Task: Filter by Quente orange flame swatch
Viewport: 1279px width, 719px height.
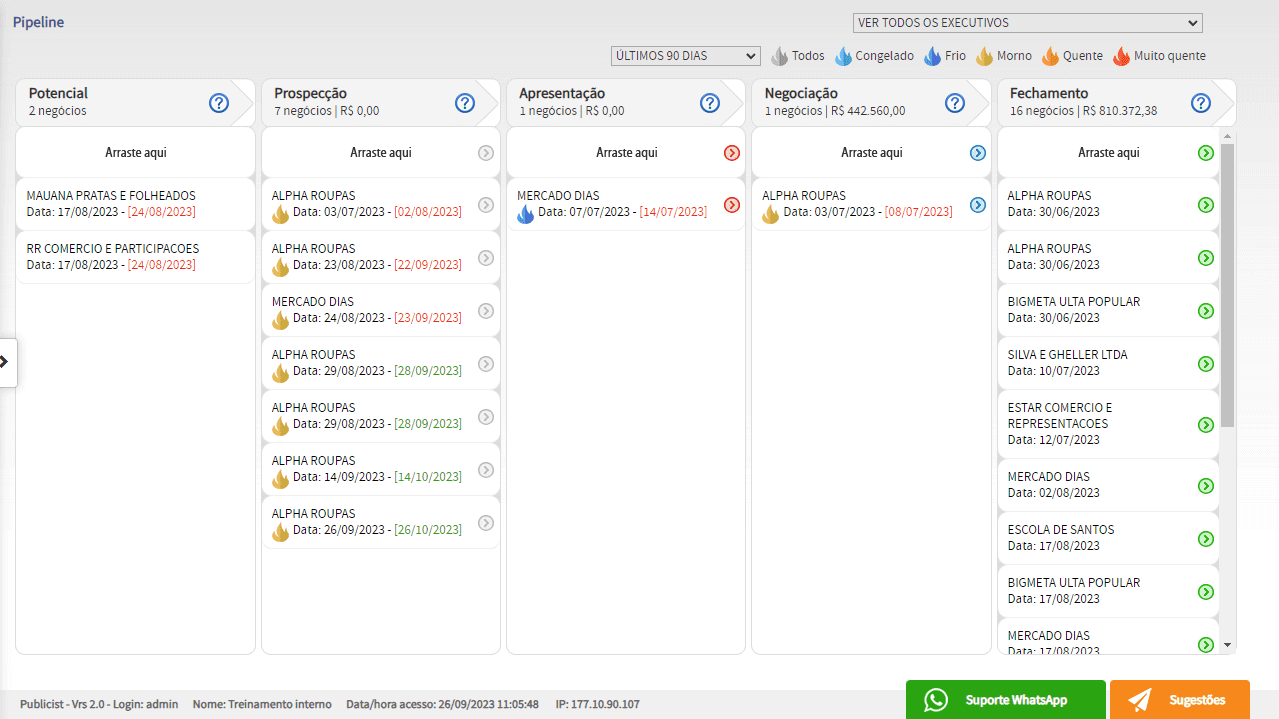Action: [x=1073, y=56]
